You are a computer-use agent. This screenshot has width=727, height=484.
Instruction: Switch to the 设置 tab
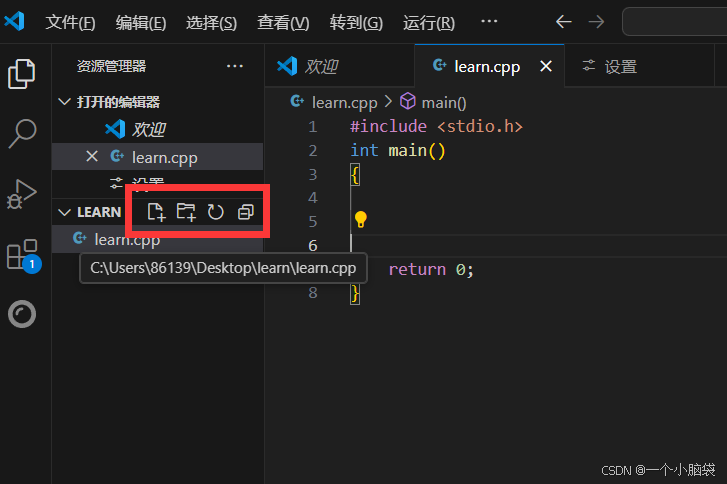[x=639, y=66]
